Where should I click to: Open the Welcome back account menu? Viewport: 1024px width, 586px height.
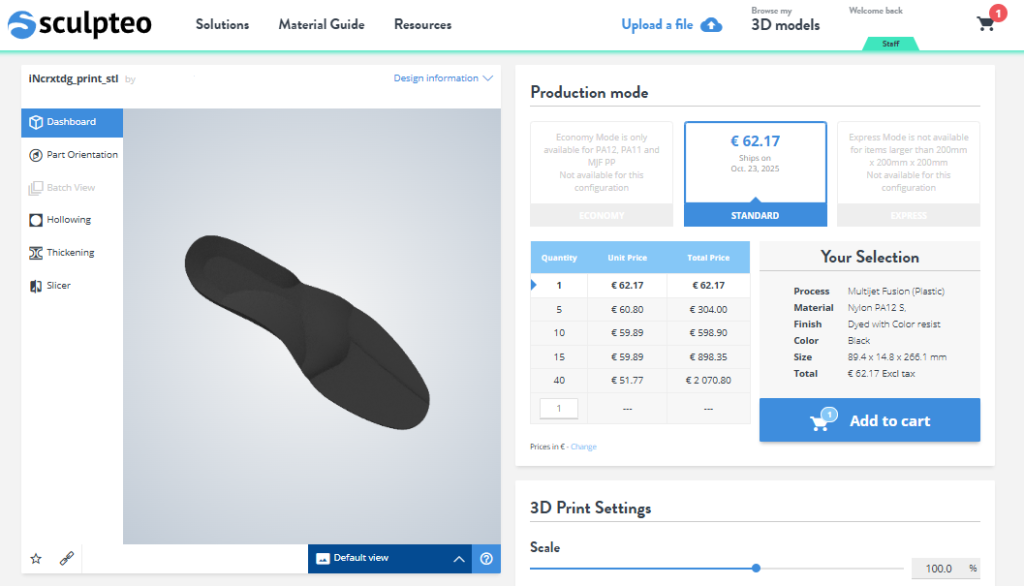[875, 11]
